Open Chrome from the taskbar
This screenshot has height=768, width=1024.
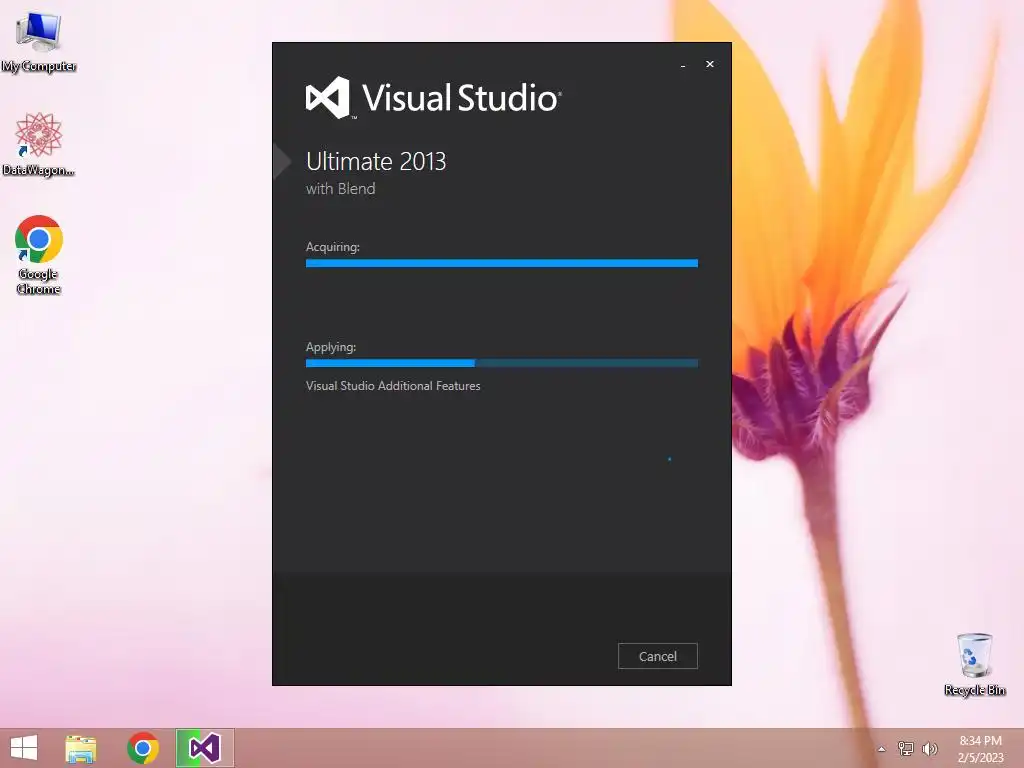click(143, 748)
